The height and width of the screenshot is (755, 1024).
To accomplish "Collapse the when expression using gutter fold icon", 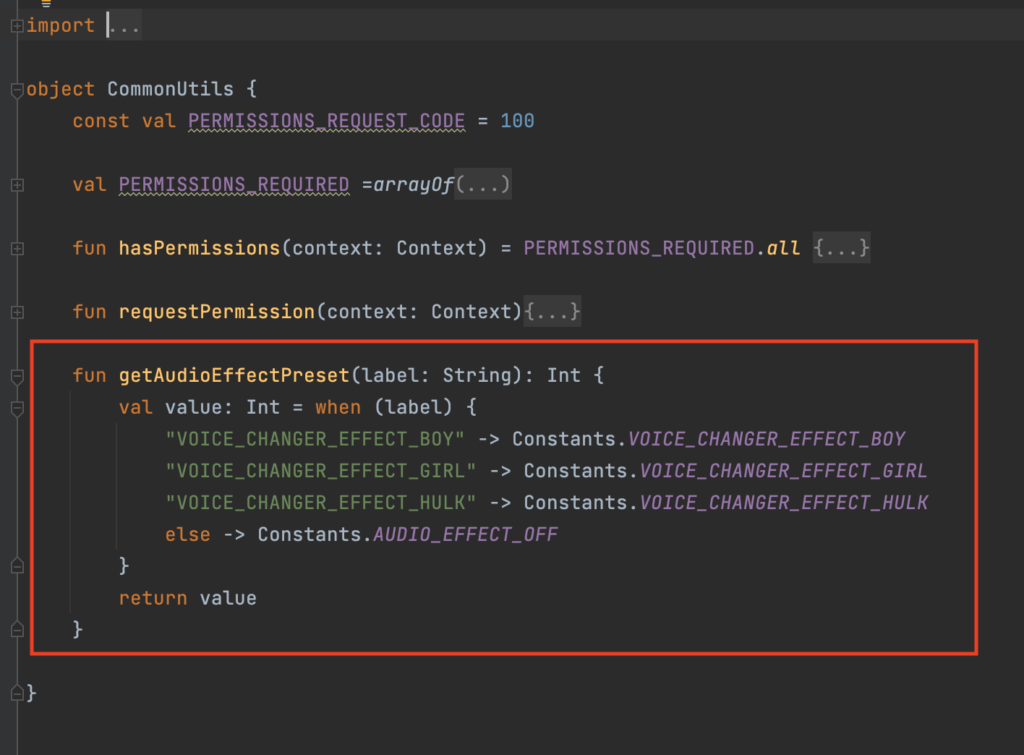I will (16, 409).
